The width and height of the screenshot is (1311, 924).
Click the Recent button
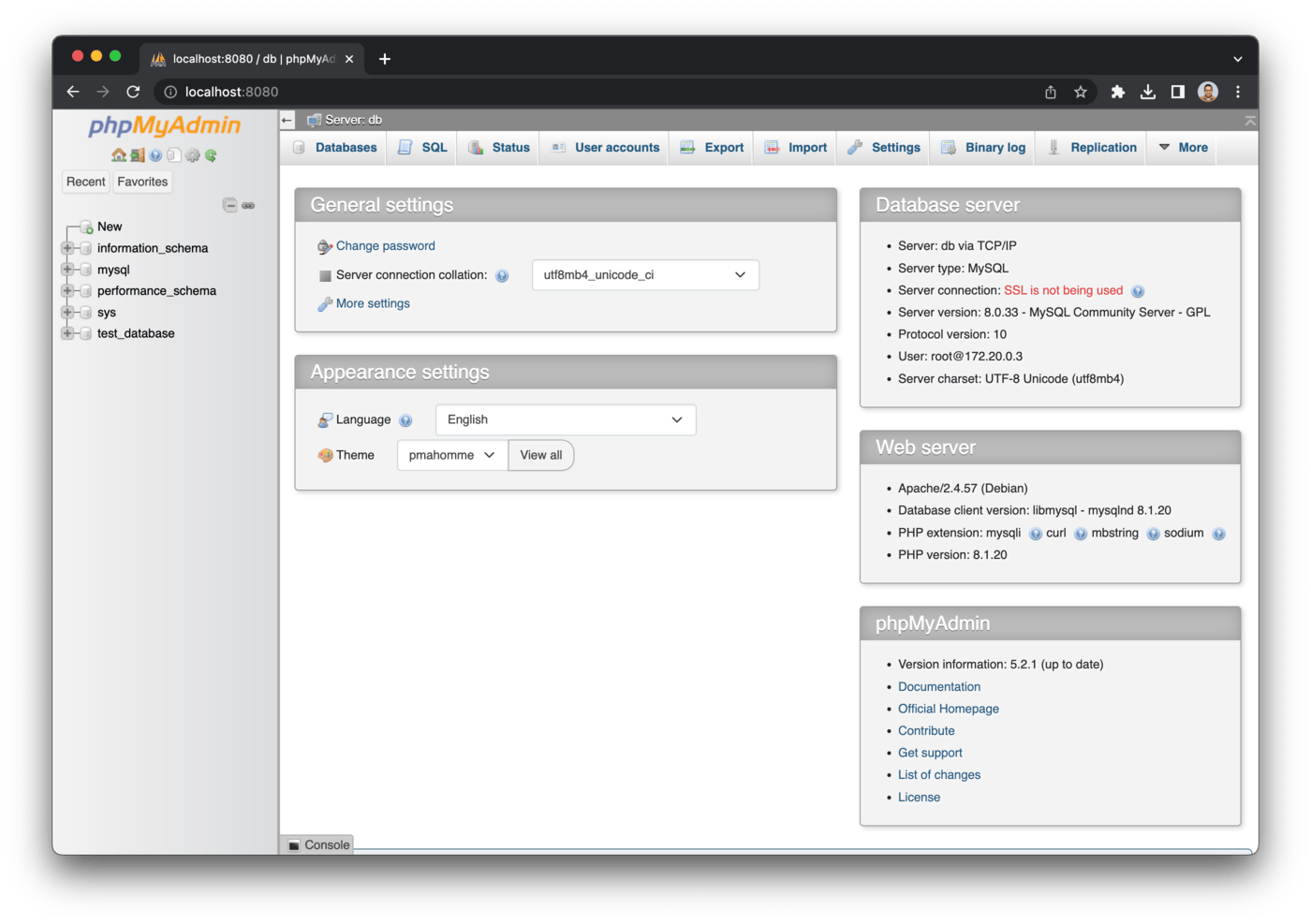click(x=85, y=182)
